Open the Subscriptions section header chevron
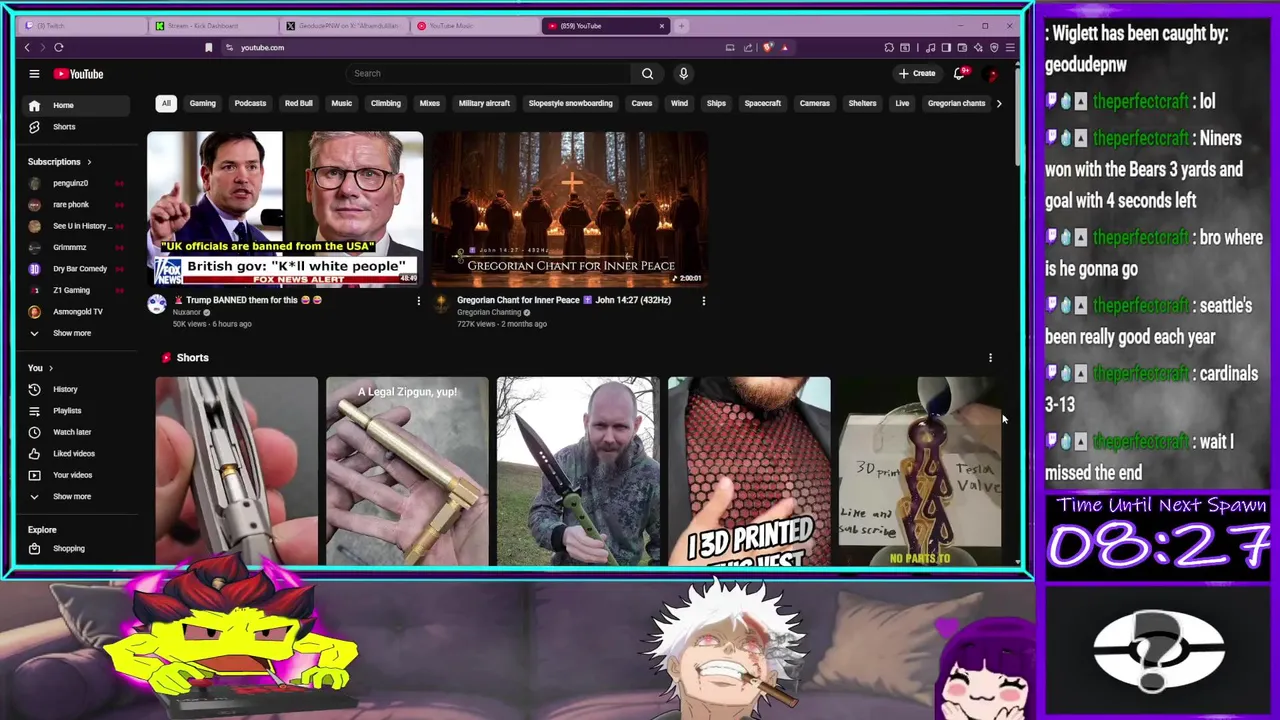The width and height of the screenshot is (1280, 720). [x=89, y=162]
